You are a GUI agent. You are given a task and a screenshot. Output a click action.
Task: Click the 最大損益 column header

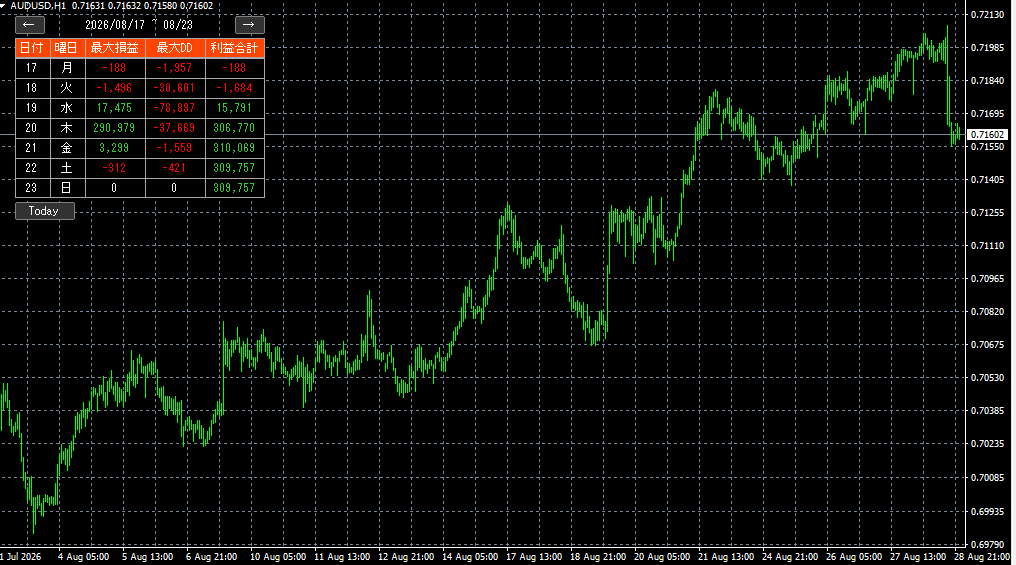click(115, 48)
